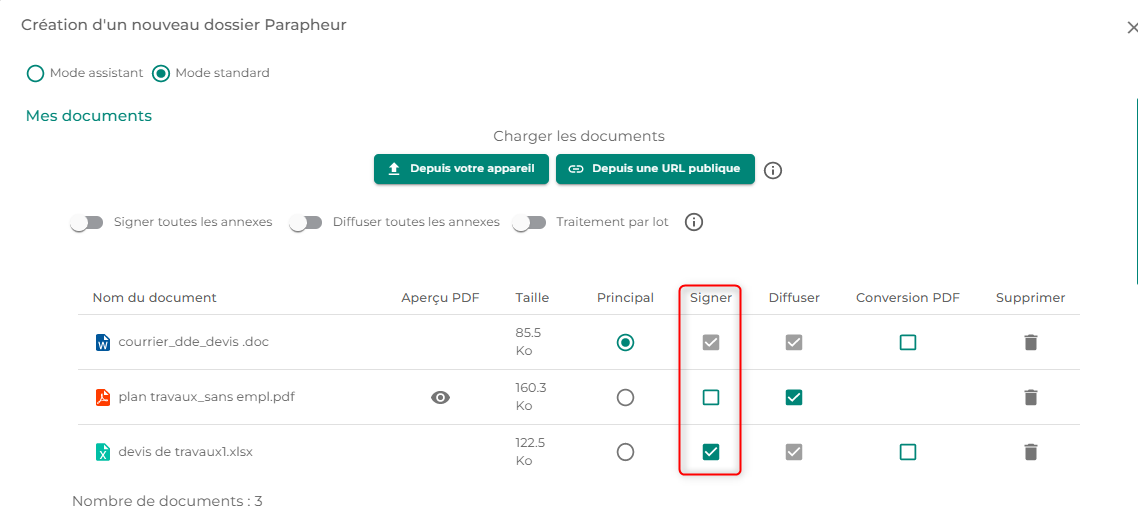
Task: Click the dialog's vertical scrollbar
Action: click(1136, 192)
